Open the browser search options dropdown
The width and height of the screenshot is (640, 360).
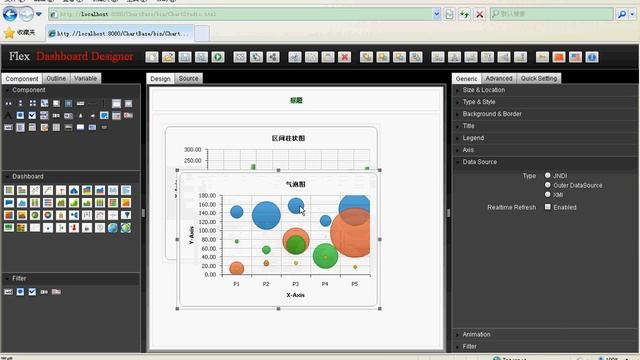[632, 14]
